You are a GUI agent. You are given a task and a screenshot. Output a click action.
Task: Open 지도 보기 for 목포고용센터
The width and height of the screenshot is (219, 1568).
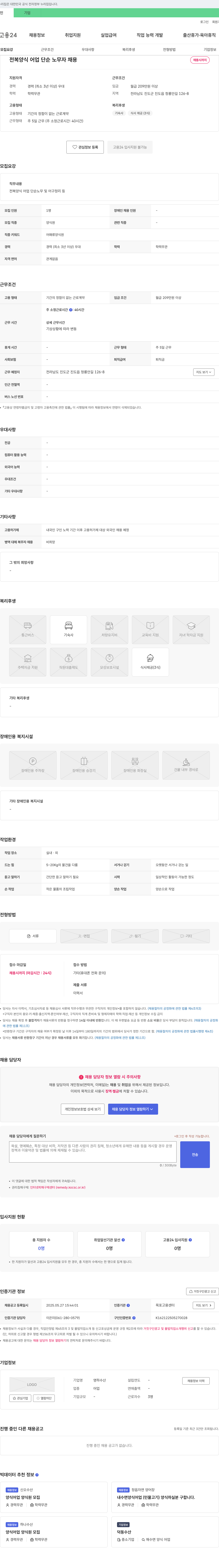(x=204, y=1306)
